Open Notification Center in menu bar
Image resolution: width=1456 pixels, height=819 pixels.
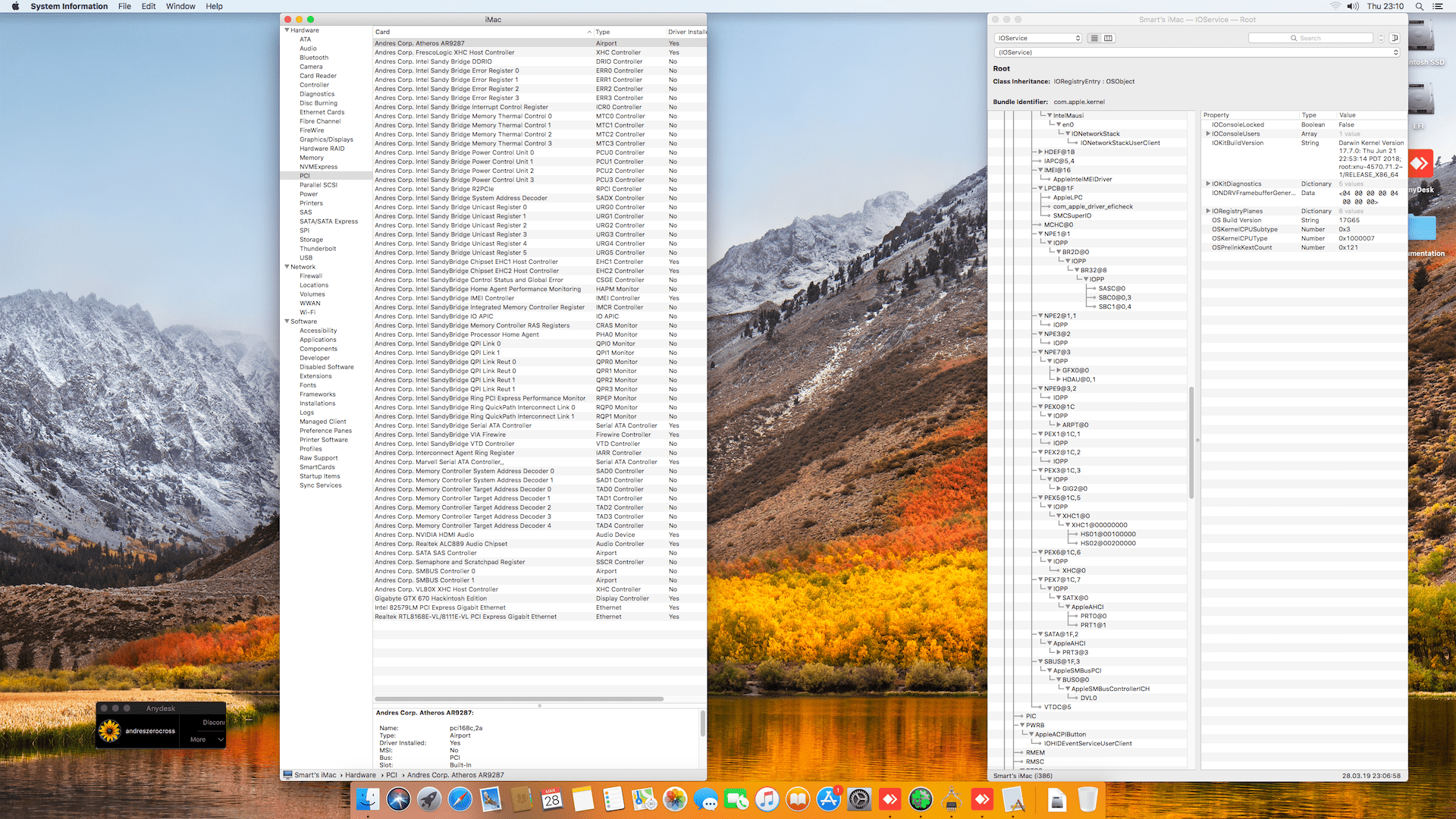pyautogui.click(x=1438, y=6)
